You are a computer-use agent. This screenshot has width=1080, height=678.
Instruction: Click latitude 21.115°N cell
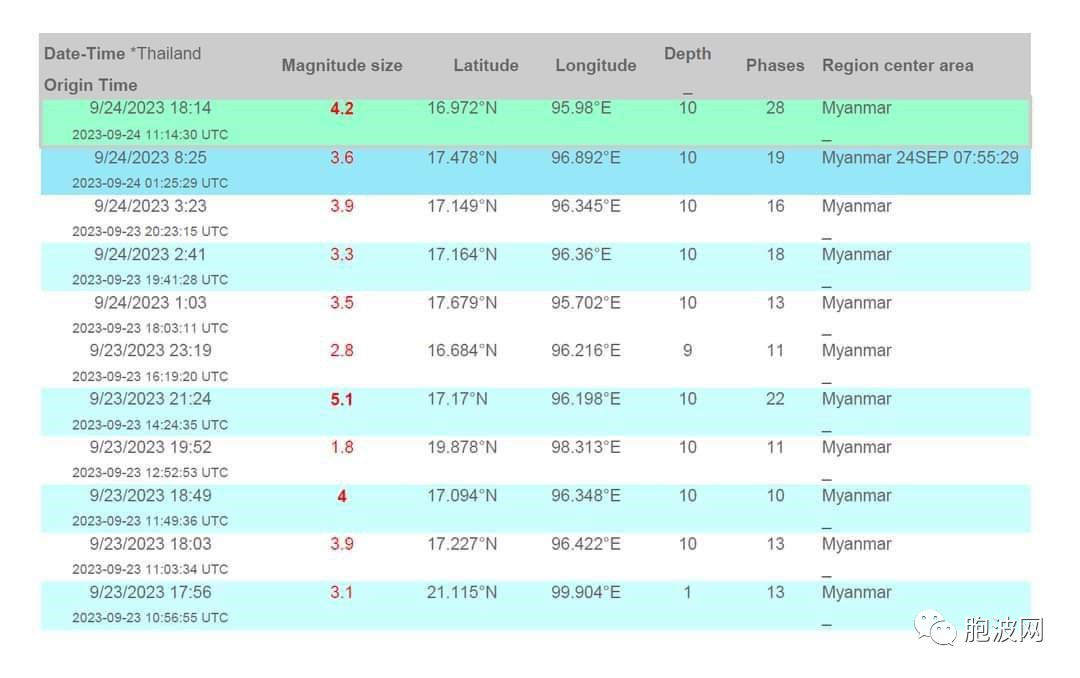[x=461, y=592]
